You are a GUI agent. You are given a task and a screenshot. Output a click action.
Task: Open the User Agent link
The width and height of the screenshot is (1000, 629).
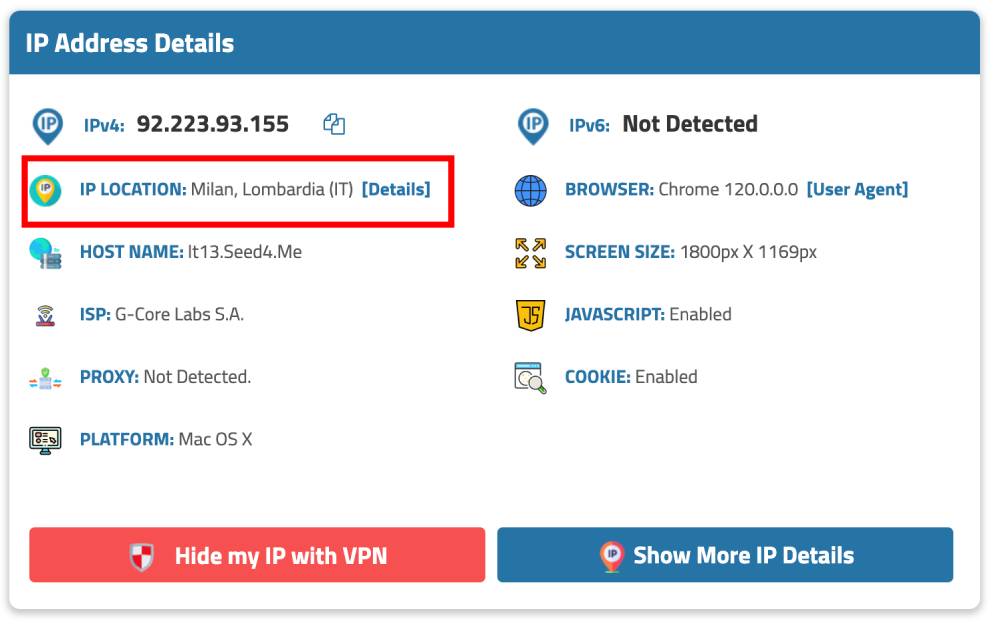point(857,189)
